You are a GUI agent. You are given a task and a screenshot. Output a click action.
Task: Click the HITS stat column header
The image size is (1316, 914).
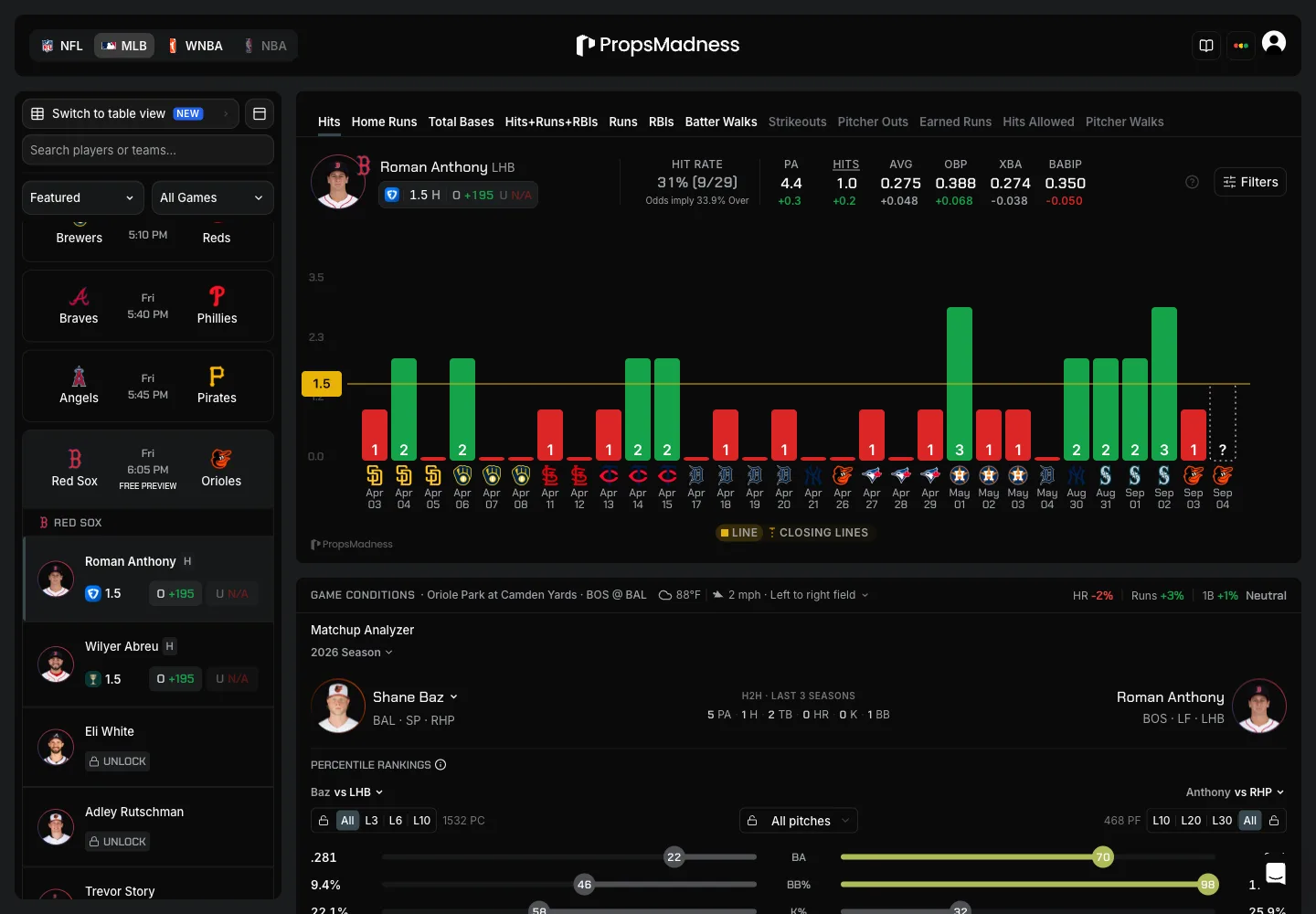click(846, 165)
